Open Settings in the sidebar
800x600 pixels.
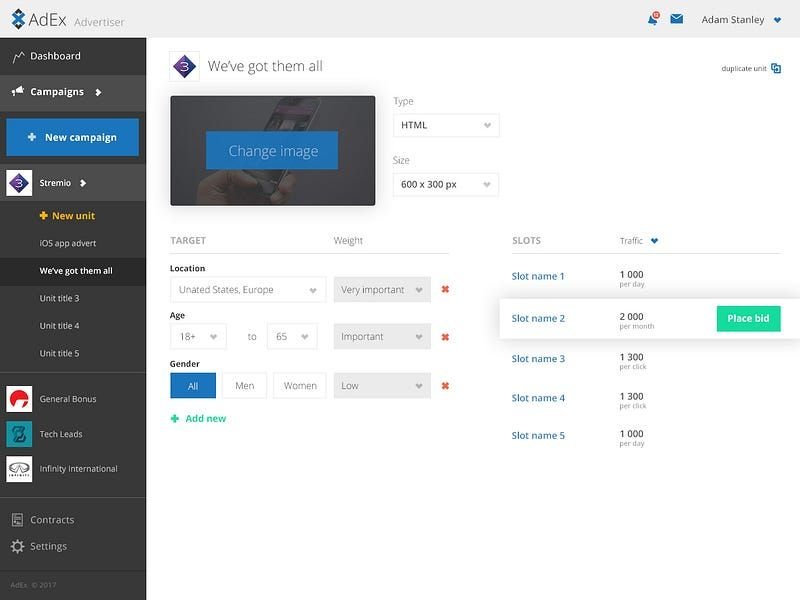(48, 546)
